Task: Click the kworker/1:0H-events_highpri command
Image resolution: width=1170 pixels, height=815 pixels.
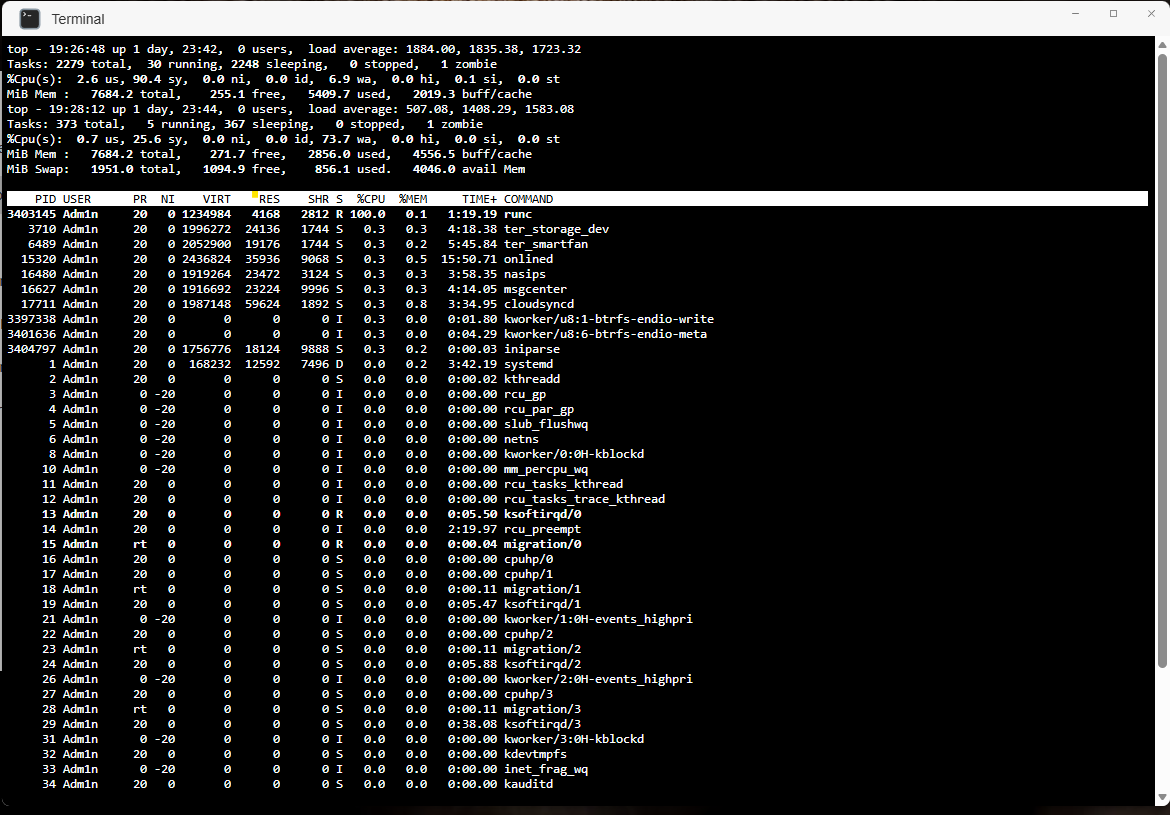Action: click(598, 619)
